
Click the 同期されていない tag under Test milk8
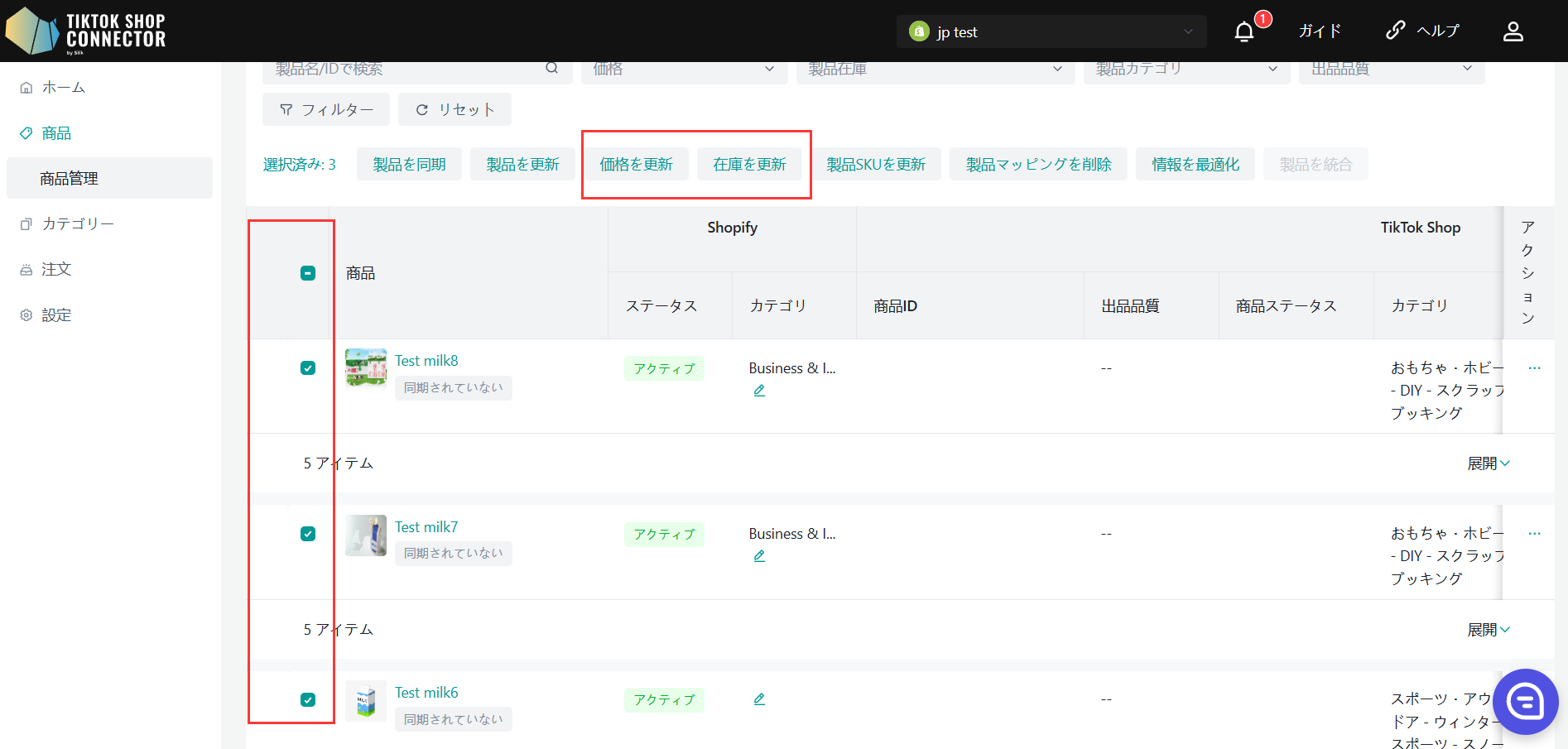tap(454, 387)
